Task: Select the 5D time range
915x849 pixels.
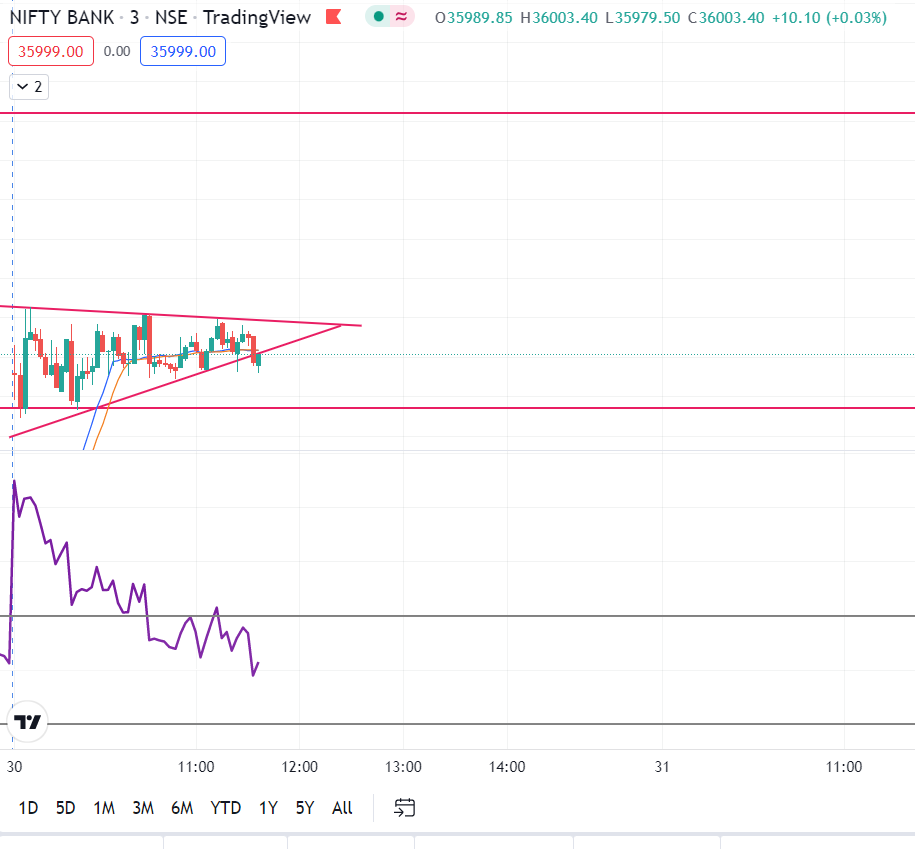Action: coord(65,808)
